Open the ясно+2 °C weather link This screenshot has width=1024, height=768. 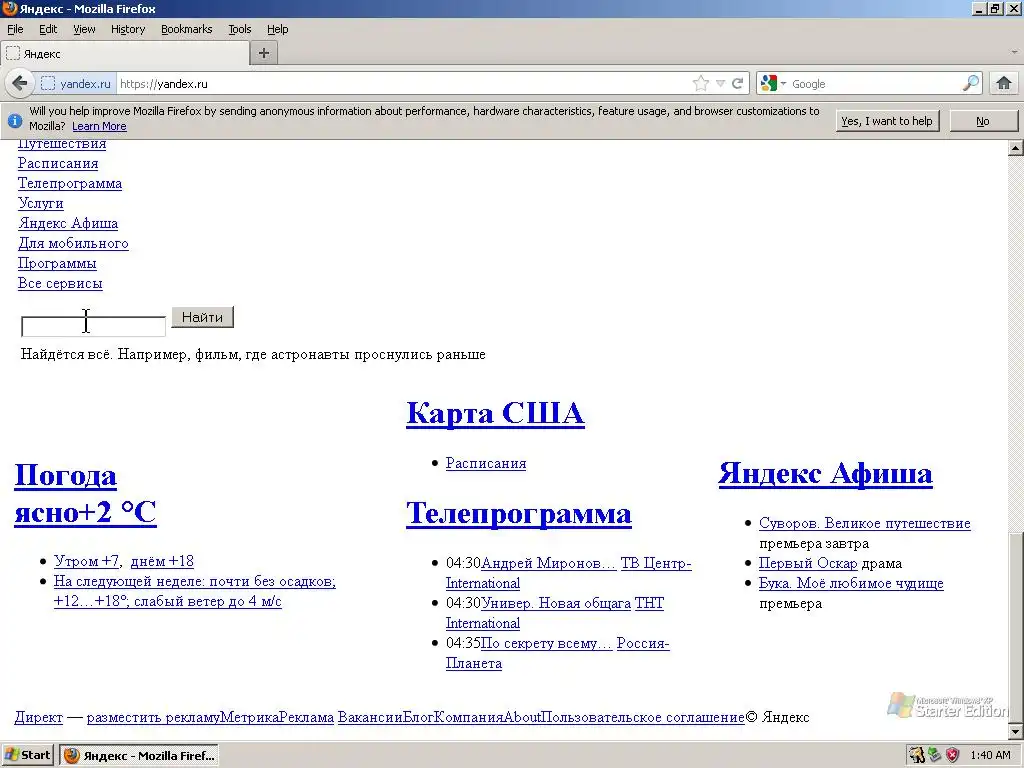pyautogui.click(x=86, y=512)
